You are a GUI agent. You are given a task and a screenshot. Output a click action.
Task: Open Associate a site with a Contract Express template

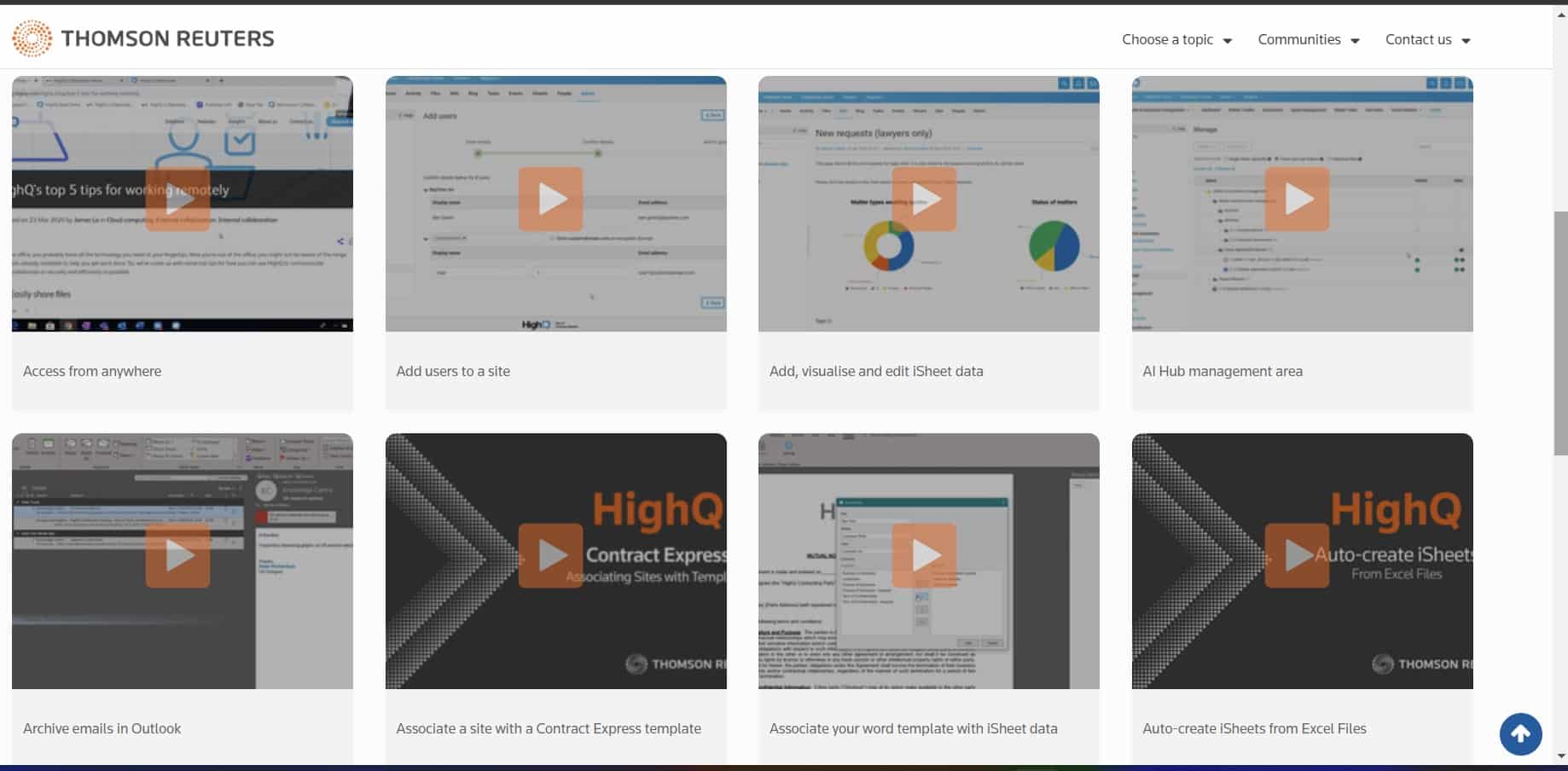pyautogui.click(x=549, y=728)
